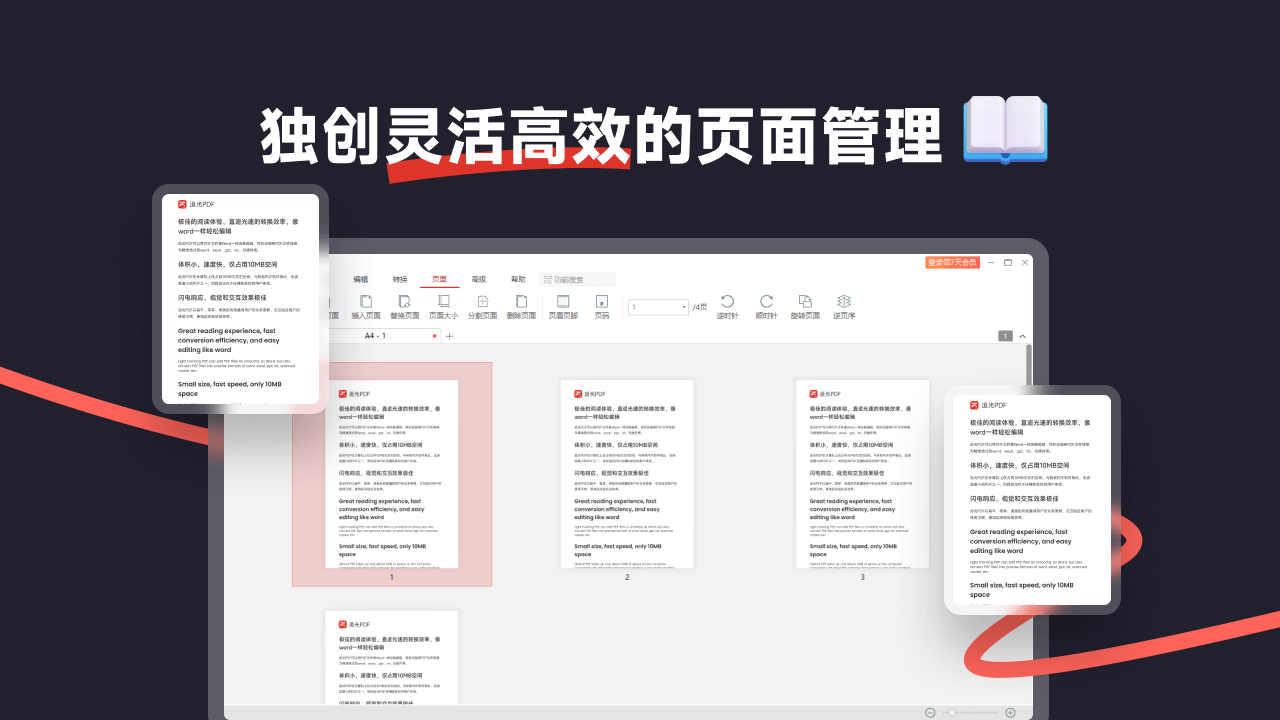
Task: Switch to the 转换 (Convert) tab
Action: click(400, 279)
